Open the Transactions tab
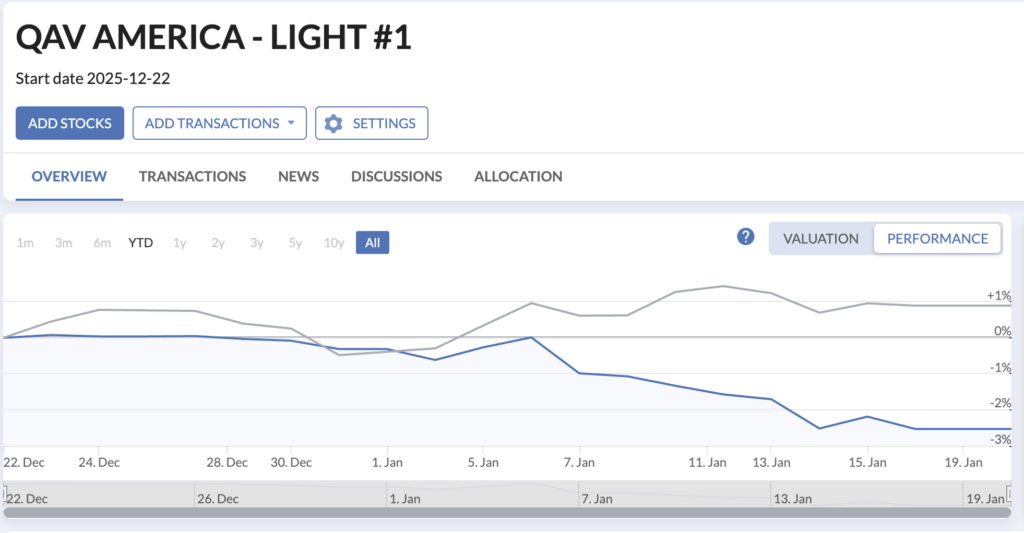This screenshot has height=533, width=1024. pyautogui.click(x=192, y=176)
